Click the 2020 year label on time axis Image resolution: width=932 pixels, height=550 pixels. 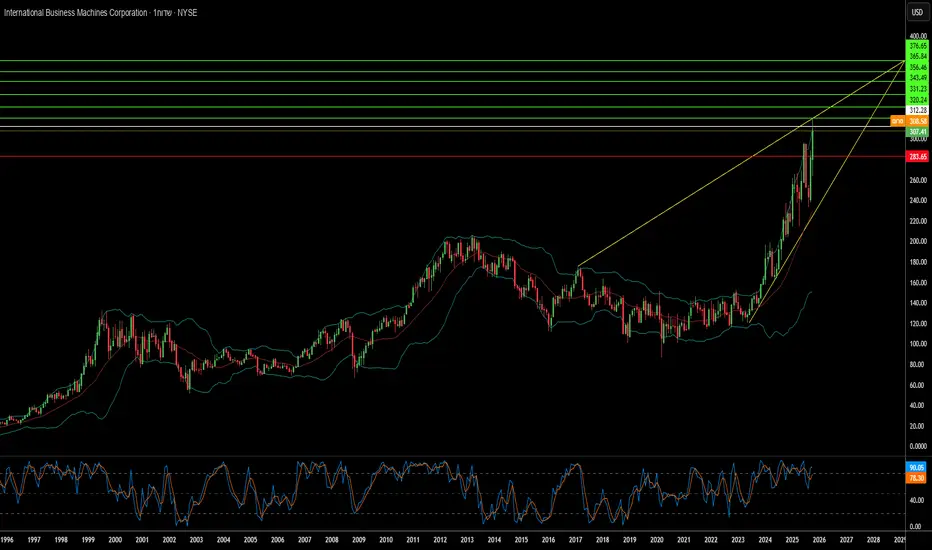tap(655, 540)
